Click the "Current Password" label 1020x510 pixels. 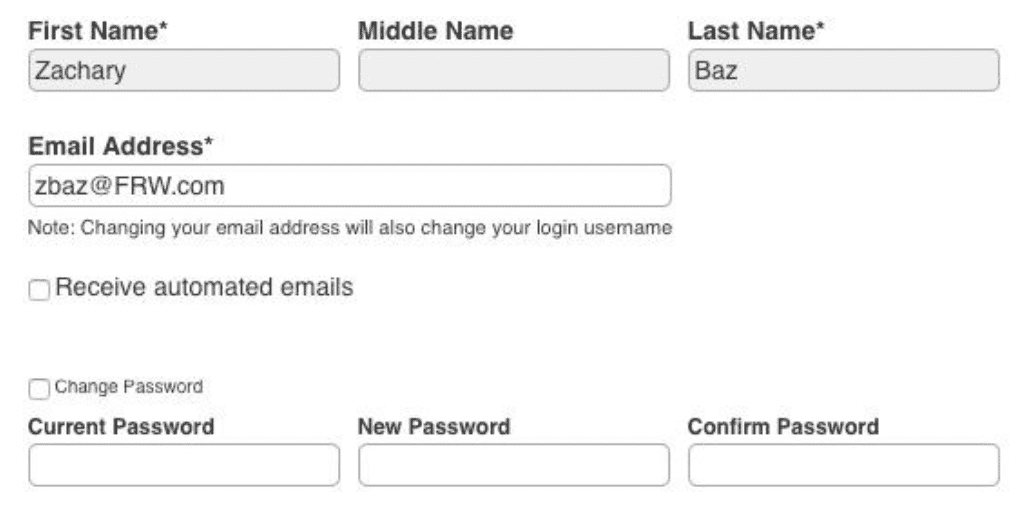click(121, 427)
